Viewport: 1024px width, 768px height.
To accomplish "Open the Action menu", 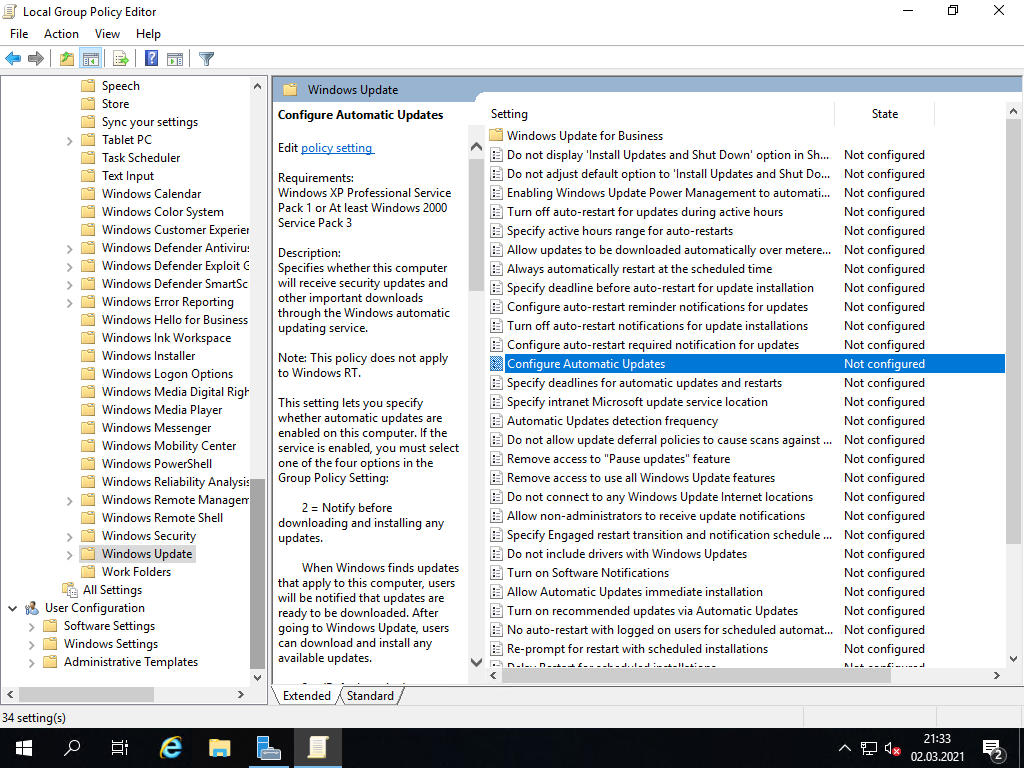I will coord(61,34).
